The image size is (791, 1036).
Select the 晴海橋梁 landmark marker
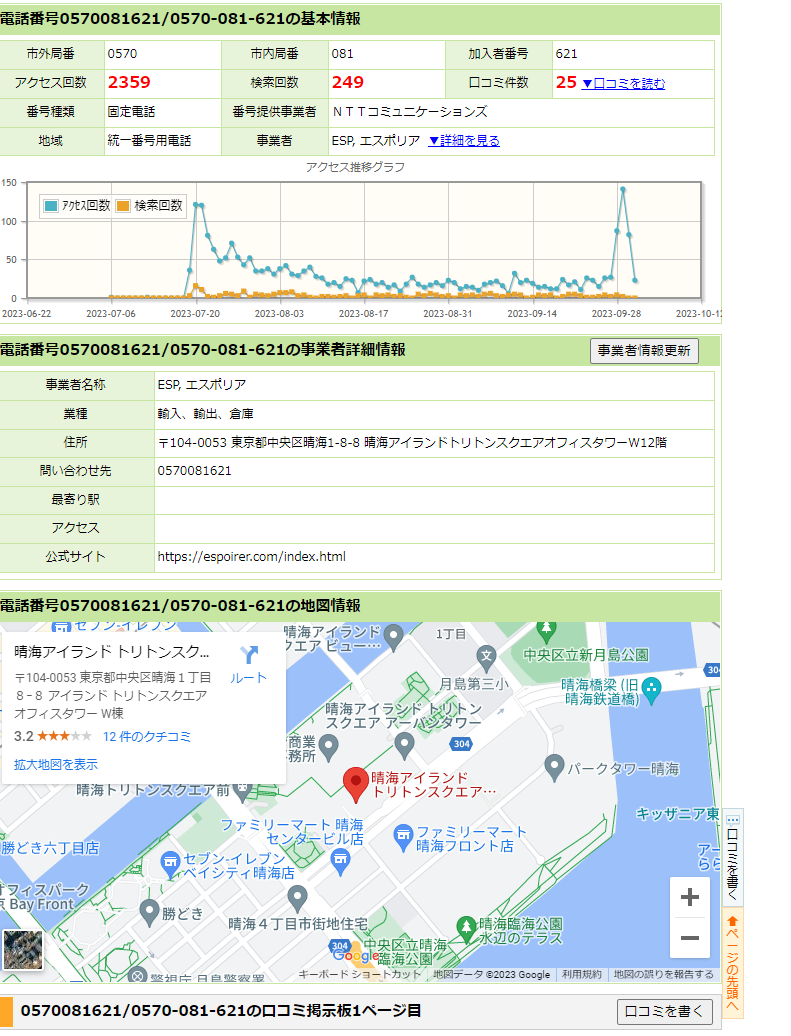pyautogui.click(x=652, y=691)
